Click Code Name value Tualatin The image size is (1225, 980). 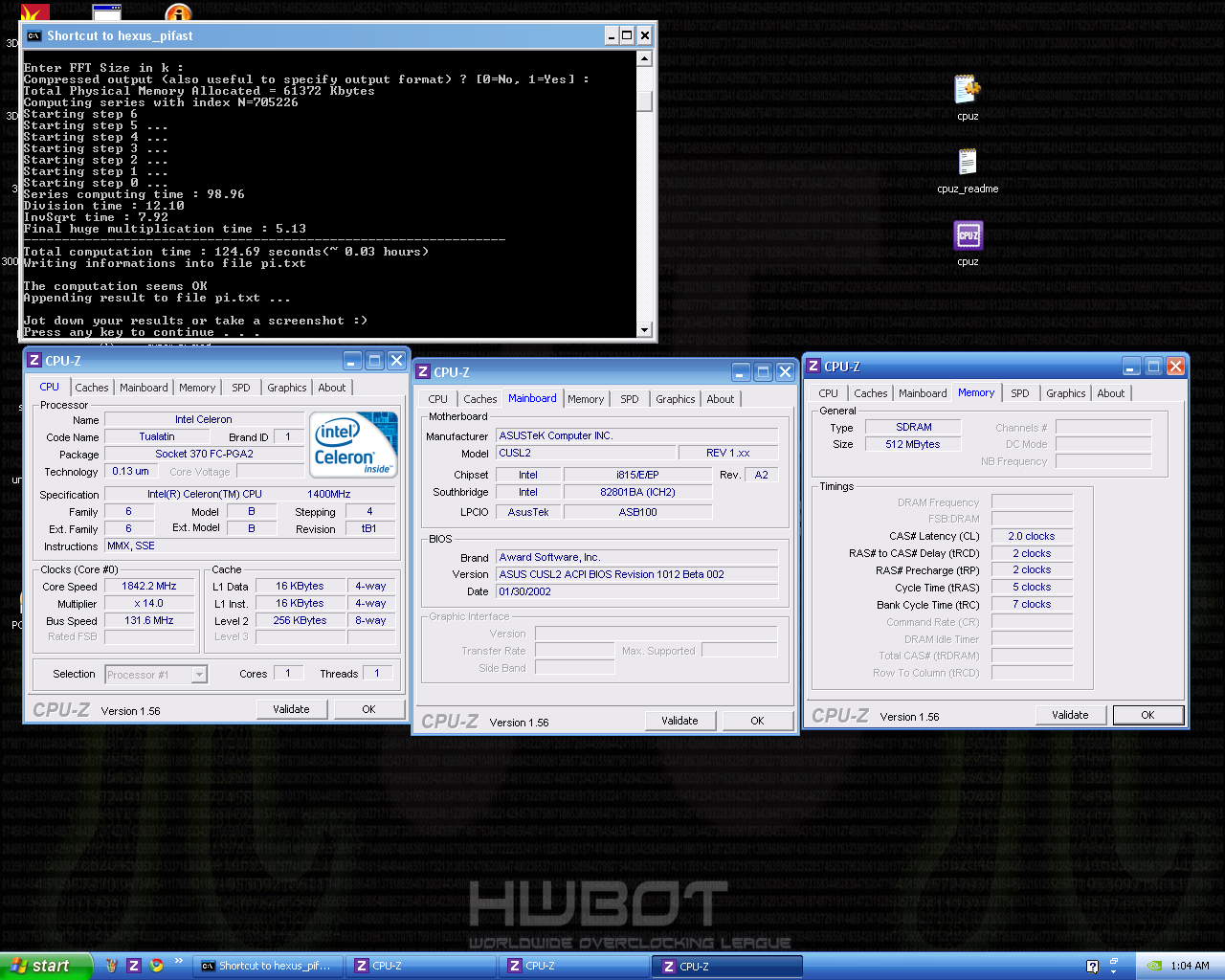click(x=157, y=436)
